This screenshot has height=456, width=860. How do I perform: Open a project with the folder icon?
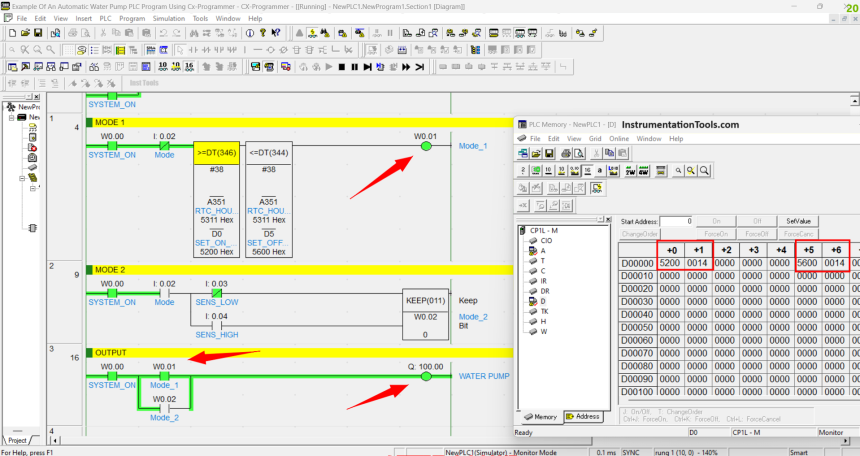pos(25,33)
